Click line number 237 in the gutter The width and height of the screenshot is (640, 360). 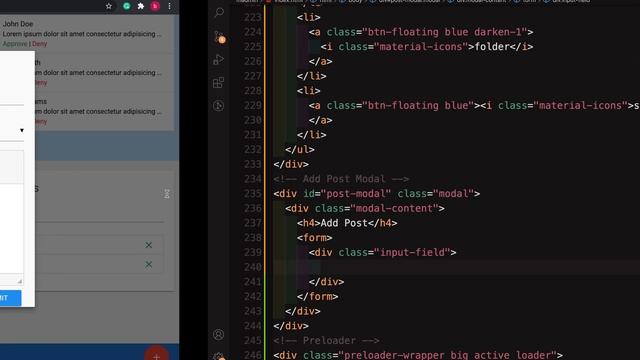pos(252,223)
